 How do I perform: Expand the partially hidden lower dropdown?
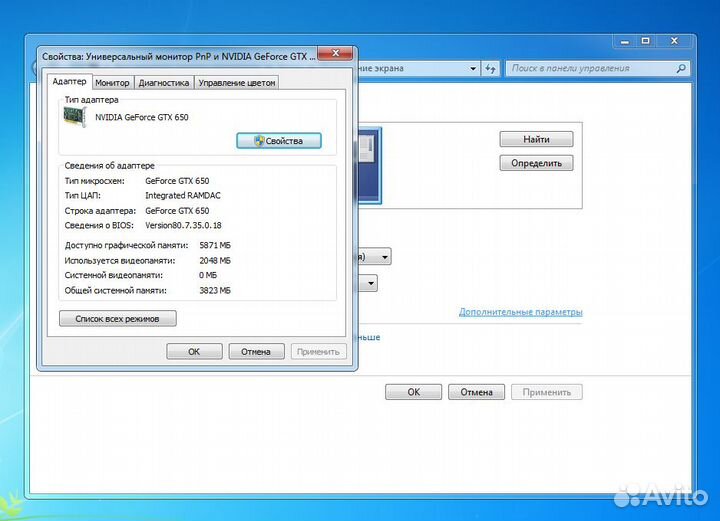coord(371,283)
